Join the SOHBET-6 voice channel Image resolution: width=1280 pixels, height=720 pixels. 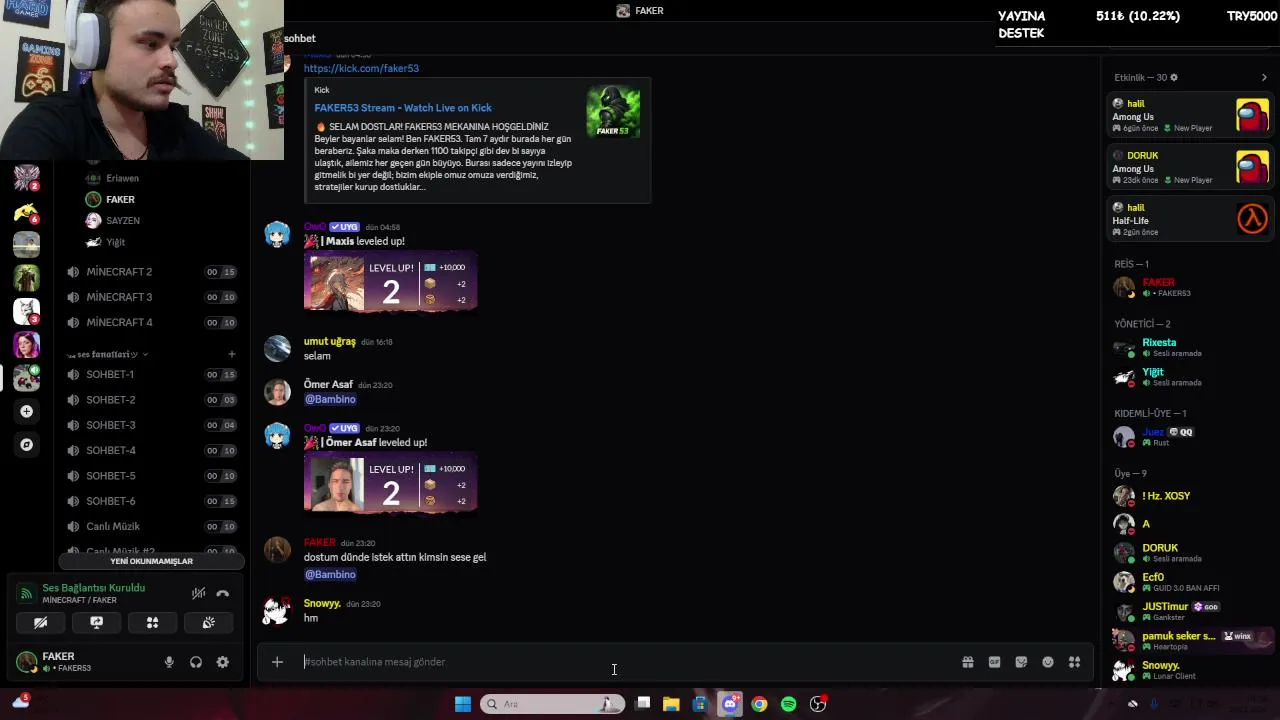tap(151, 501)
